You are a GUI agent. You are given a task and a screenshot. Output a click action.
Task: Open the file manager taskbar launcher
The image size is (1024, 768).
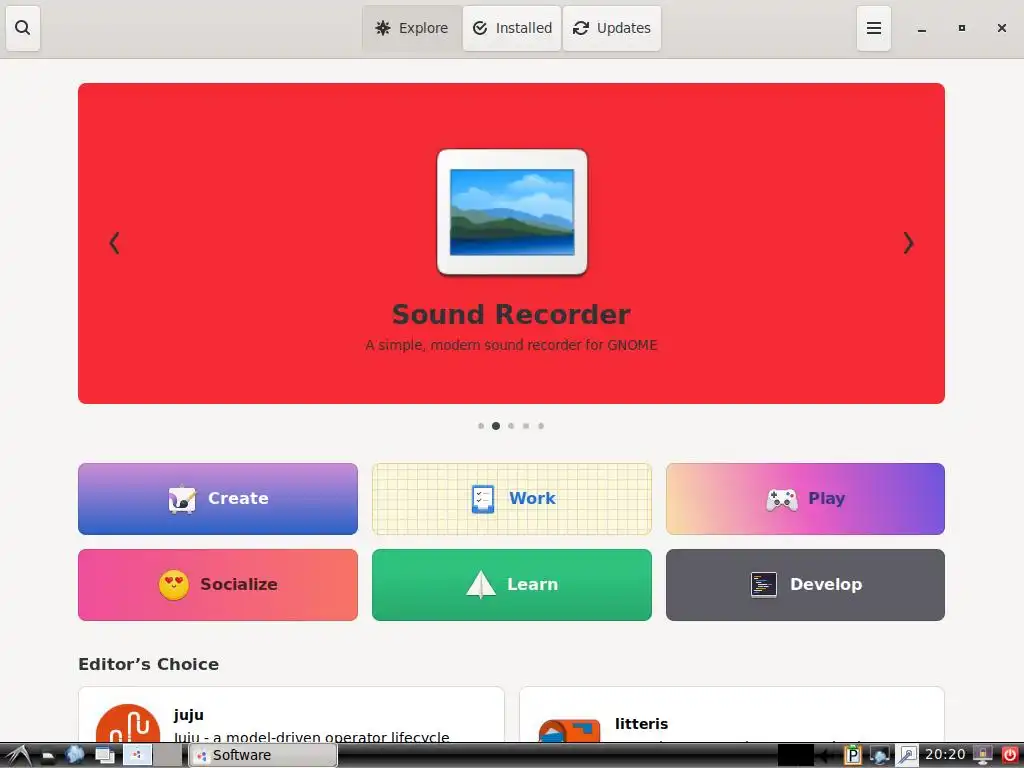[48, 756]
